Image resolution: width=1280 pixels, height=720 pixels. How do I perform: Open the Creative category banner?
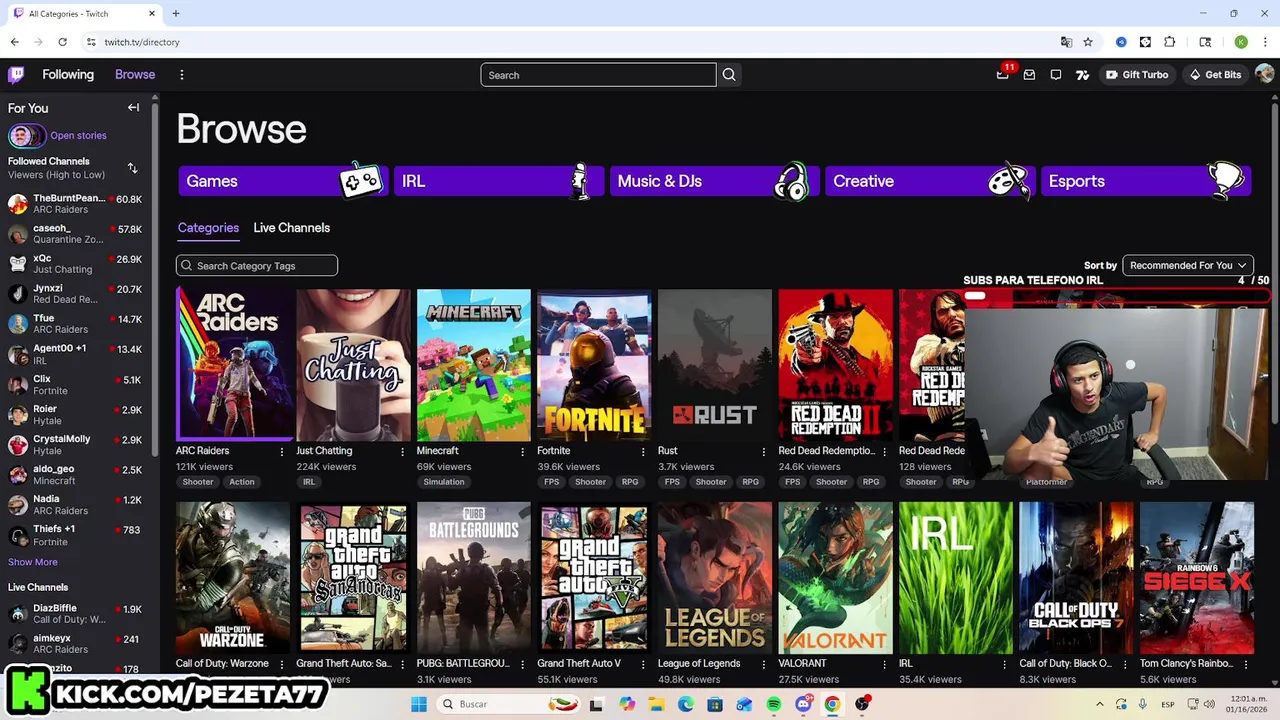(x=929, y=181)
